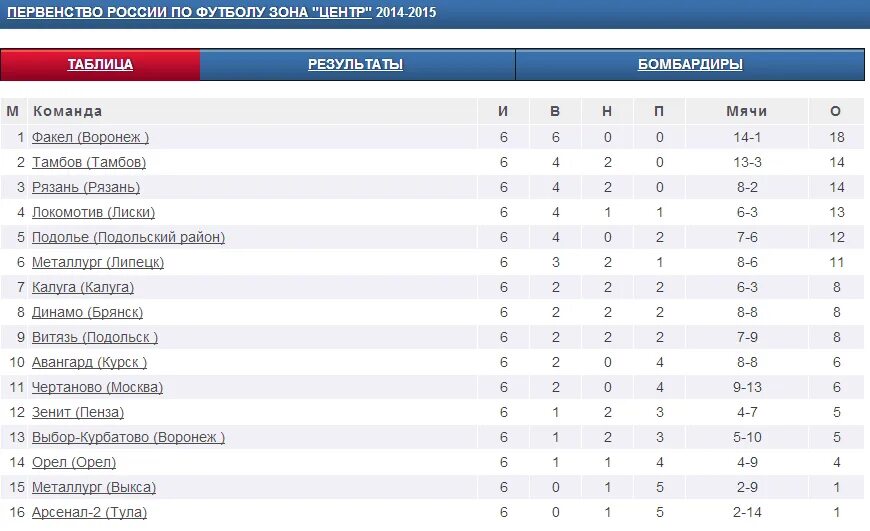
Task: Open the Чертаново (Москва) team link
Action: click(x=97, y=387)
